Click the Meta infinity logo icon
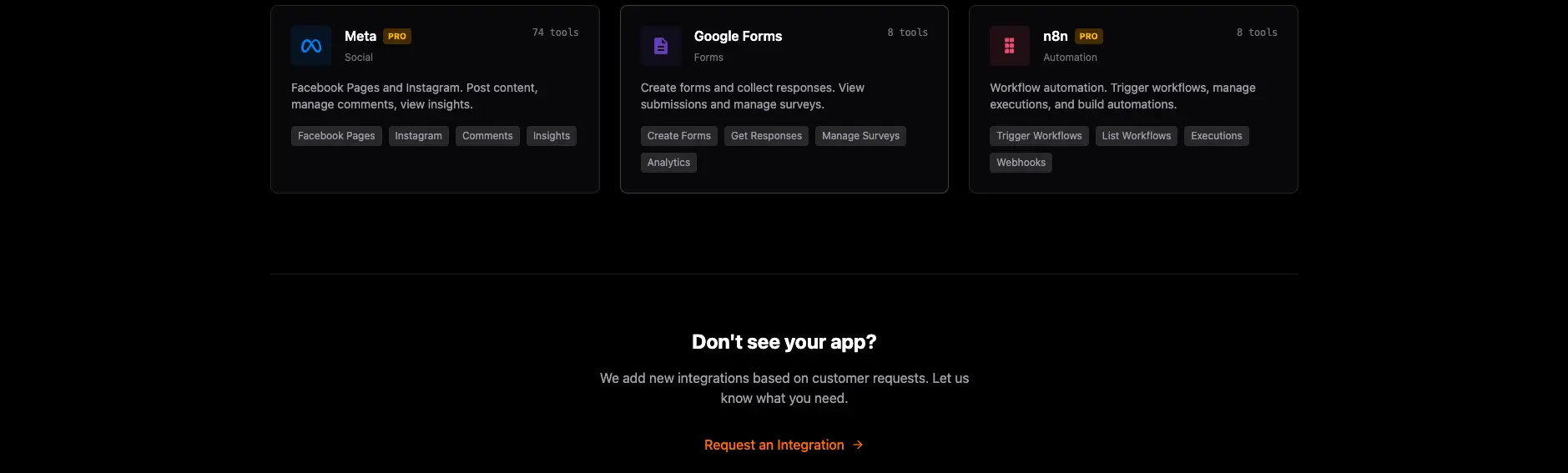Viewport: 1568px width, 473px height. pyautogui.click(x=311, y=46)
